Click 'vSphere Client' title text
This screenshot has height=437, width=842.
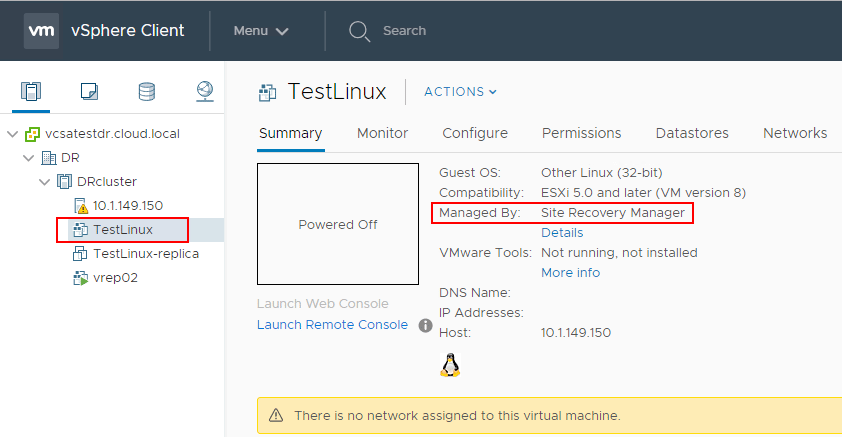[x=127, y=31]
